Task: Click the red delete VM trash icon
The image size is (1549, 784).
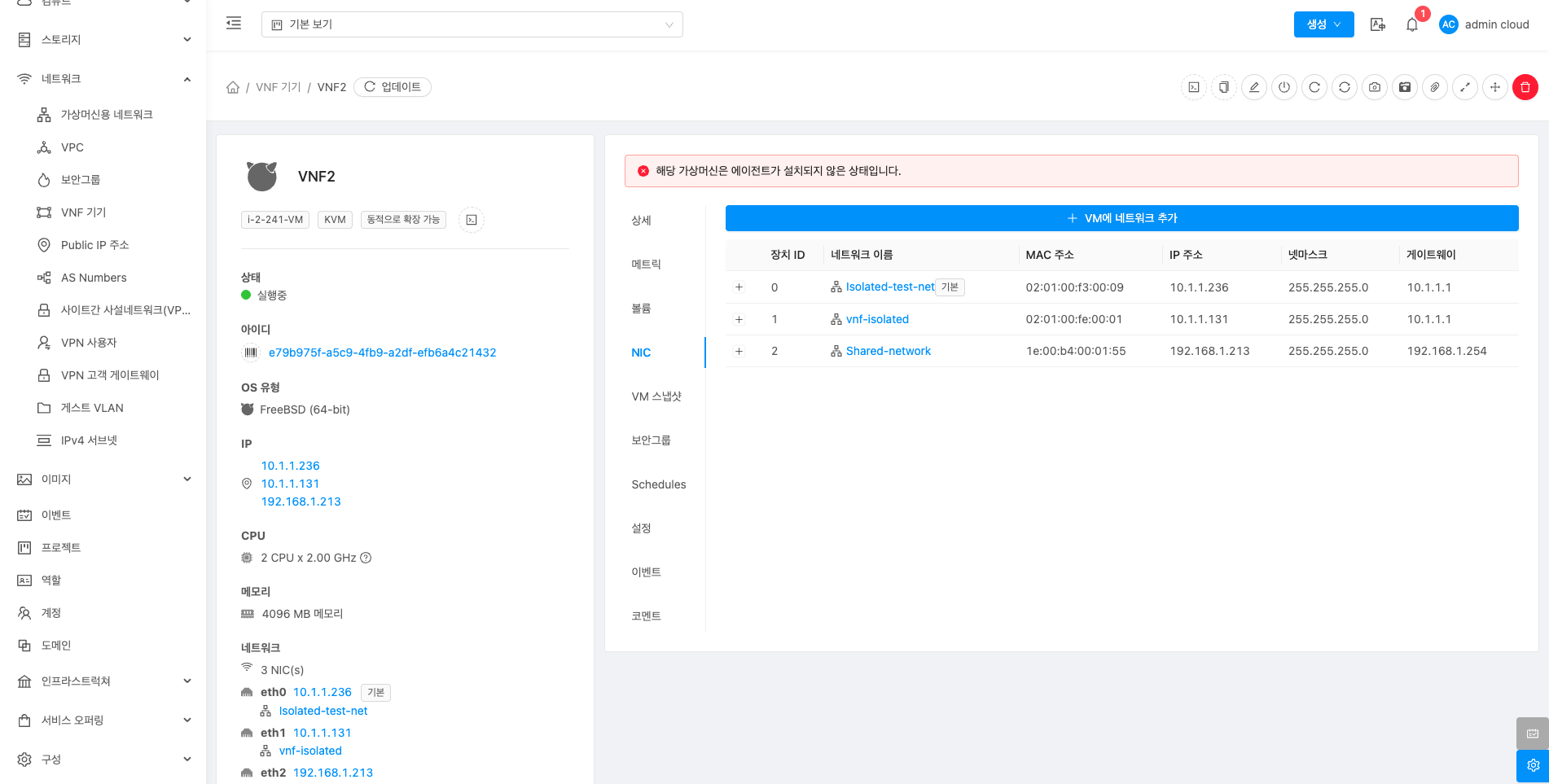Action: 1525,87
